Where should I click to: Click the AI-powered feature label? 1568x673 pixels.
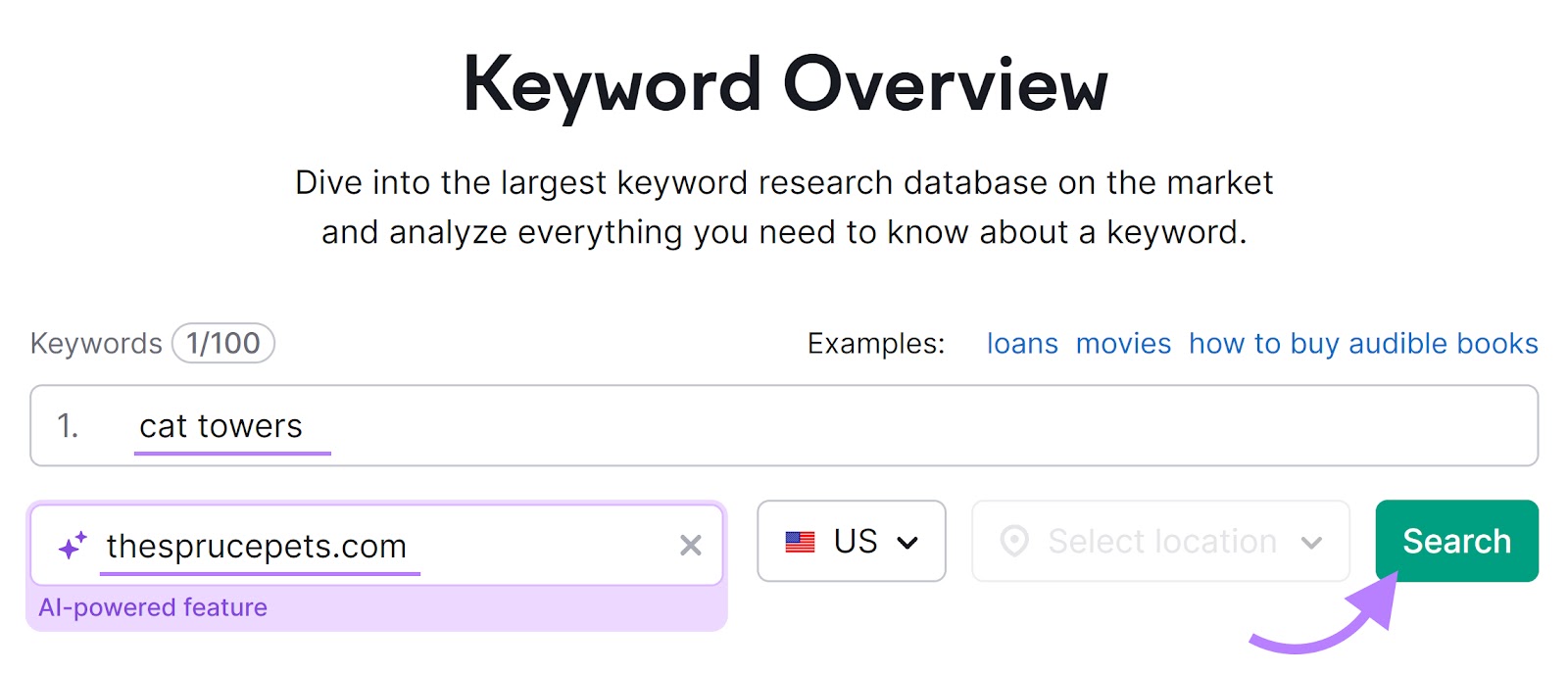point(153,607)
